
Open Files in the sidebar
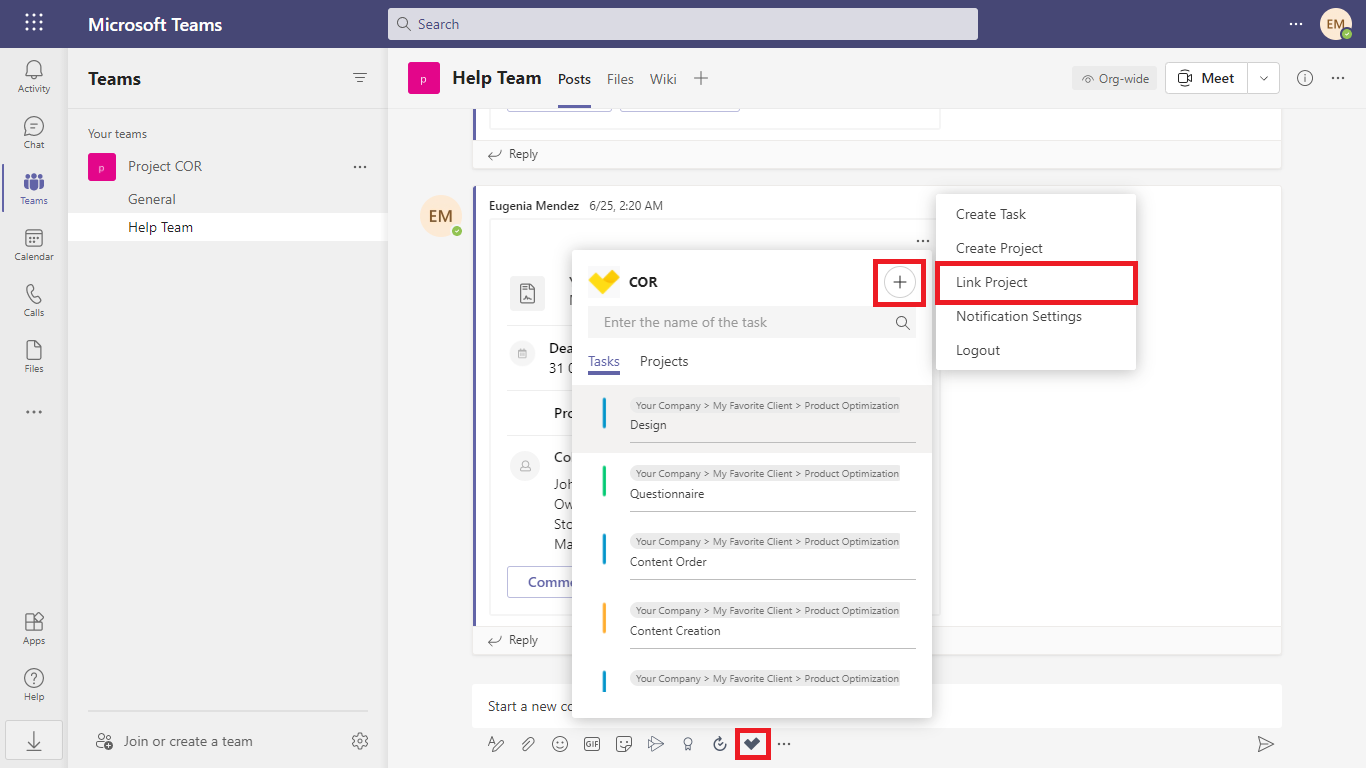[x=34, y=356]
